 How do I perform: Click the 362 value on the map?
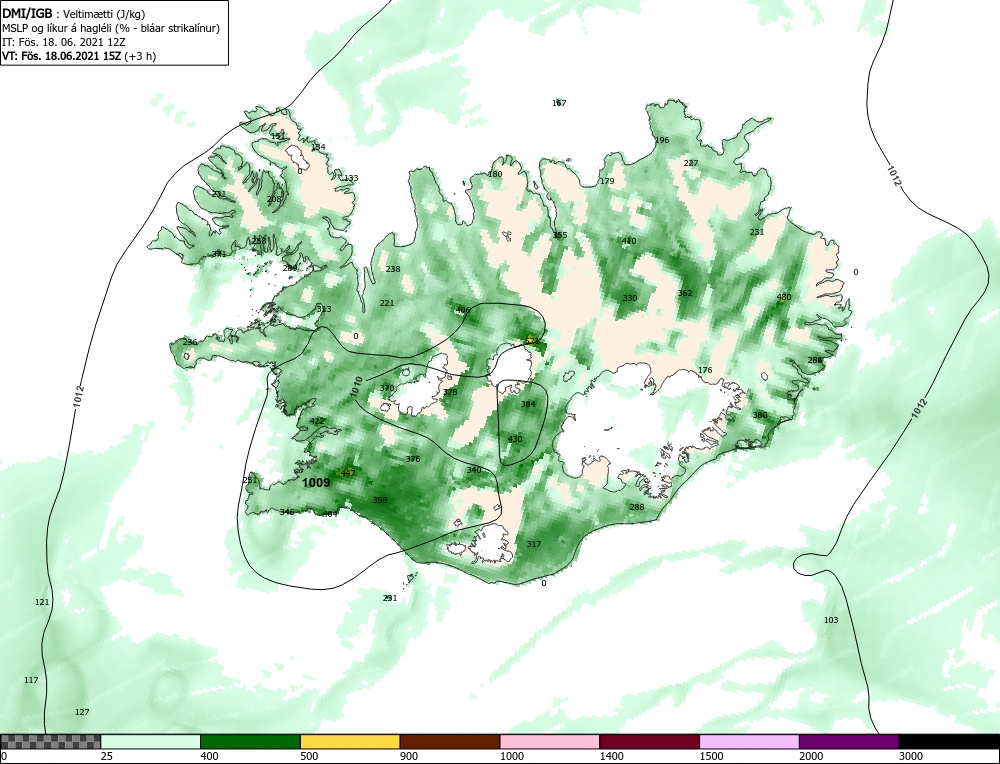tap(684, 293)
